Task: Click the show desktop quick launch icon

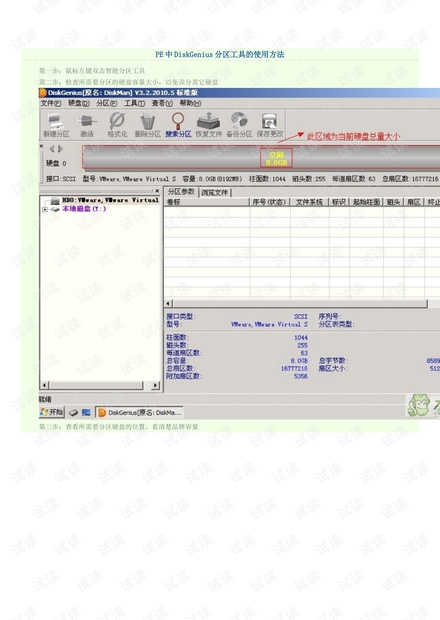Action: [86, 413]
